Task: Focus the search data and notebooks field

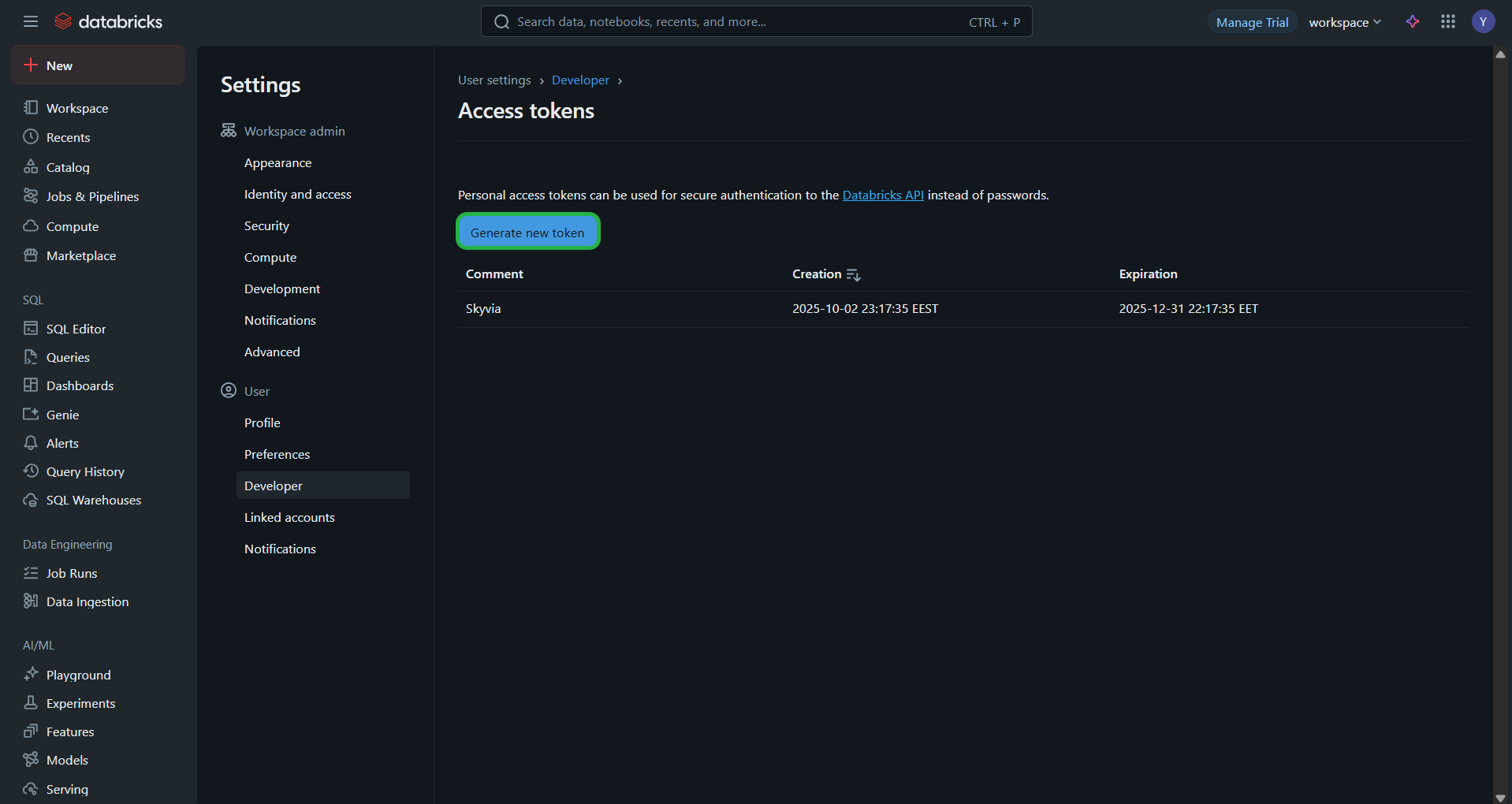Action: coord(733,22)
